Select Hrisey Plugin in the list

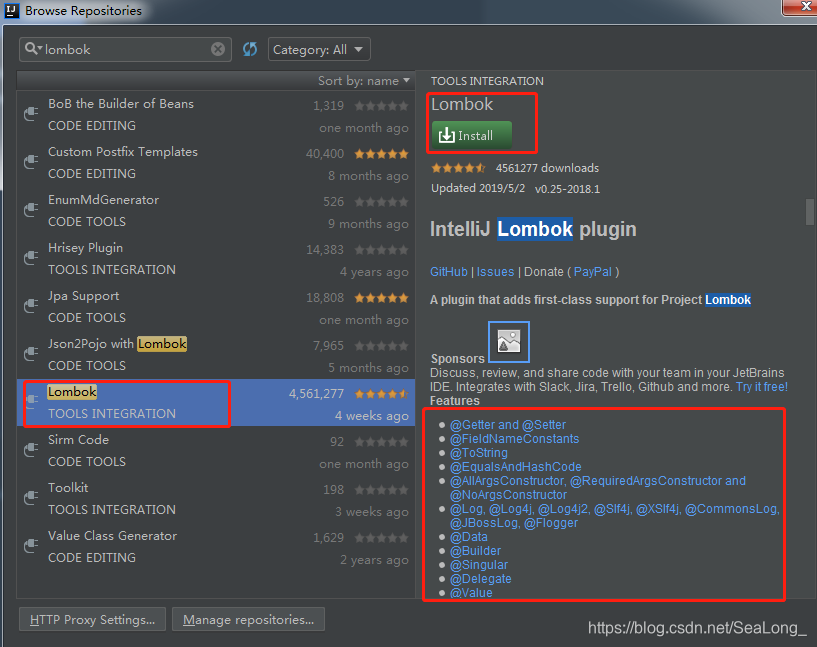pyautogui.click(x=216, y=258)
